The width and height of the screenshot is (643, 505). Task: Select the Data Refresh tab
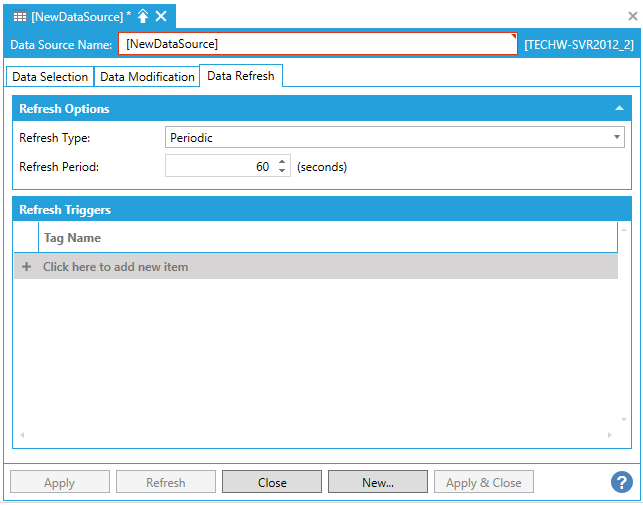(240, 76)
